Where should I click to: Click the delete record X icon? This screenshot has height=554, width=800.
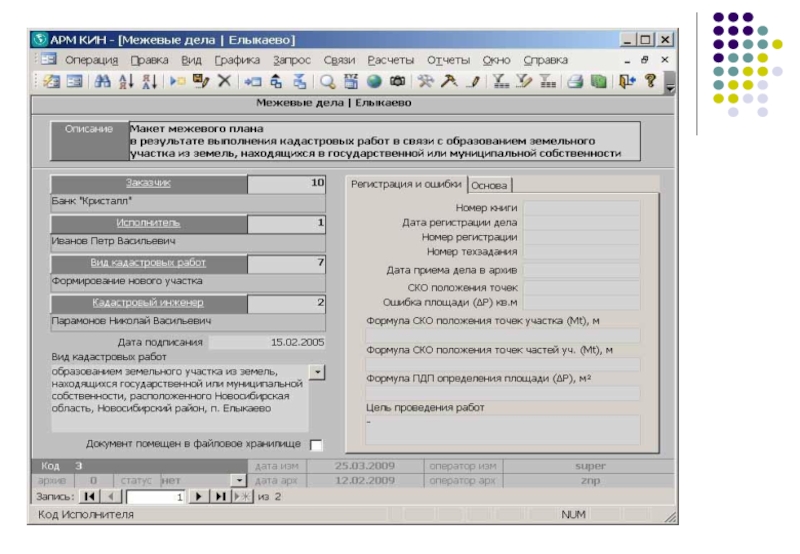point(225,83)
